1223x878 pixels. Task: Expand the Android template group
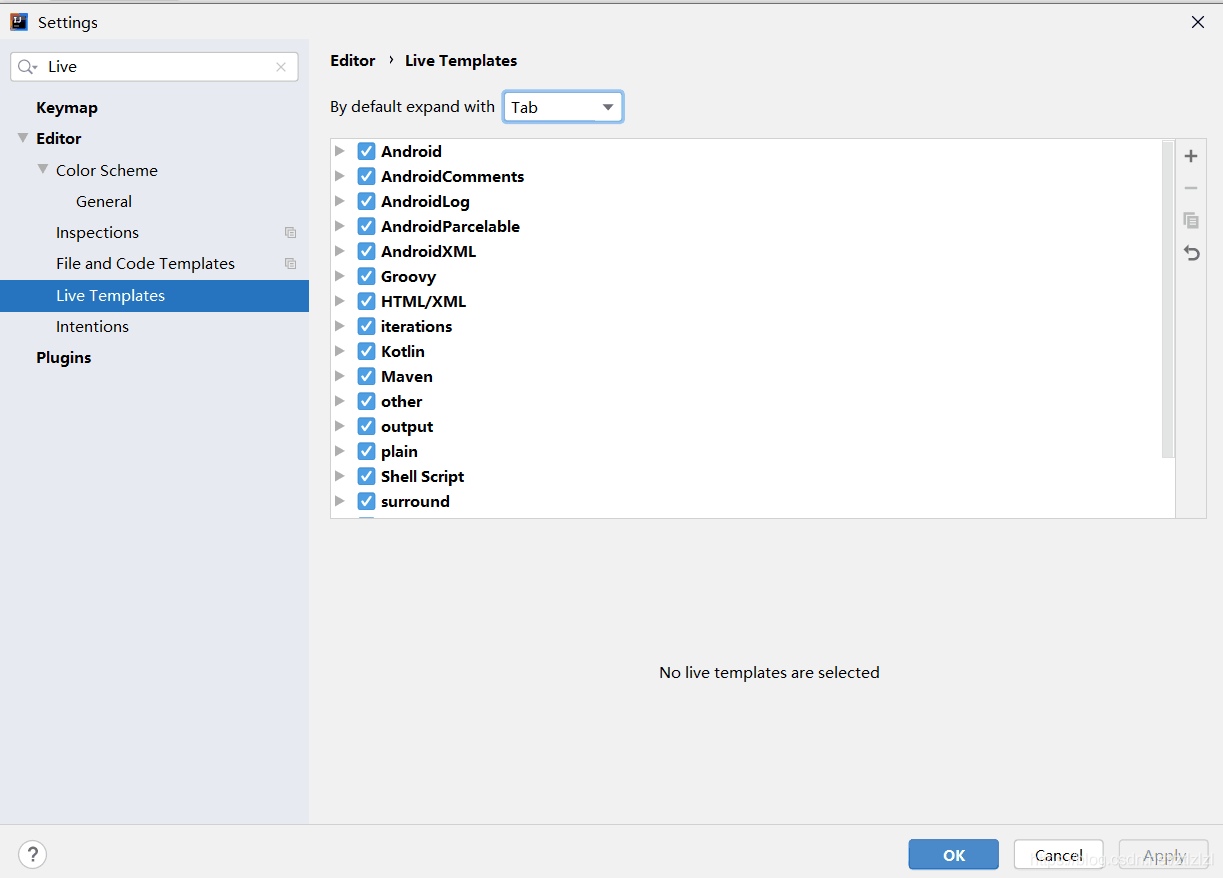340,151
